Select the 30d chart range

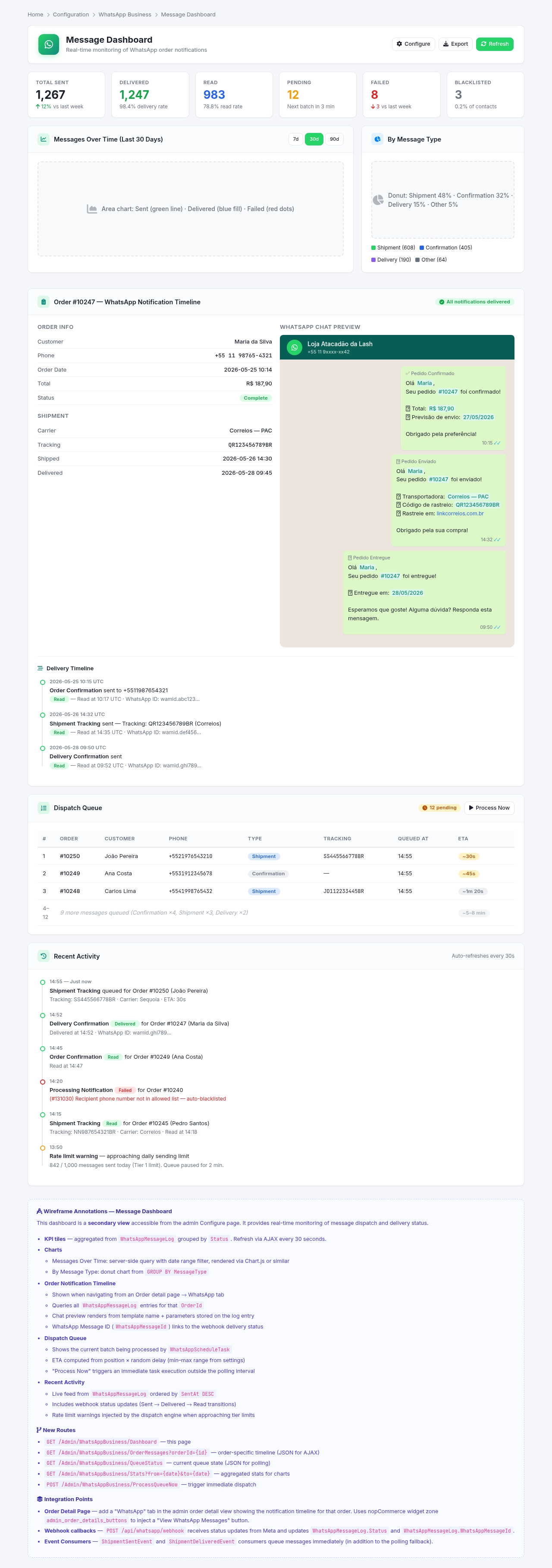[x=314, y=139]
